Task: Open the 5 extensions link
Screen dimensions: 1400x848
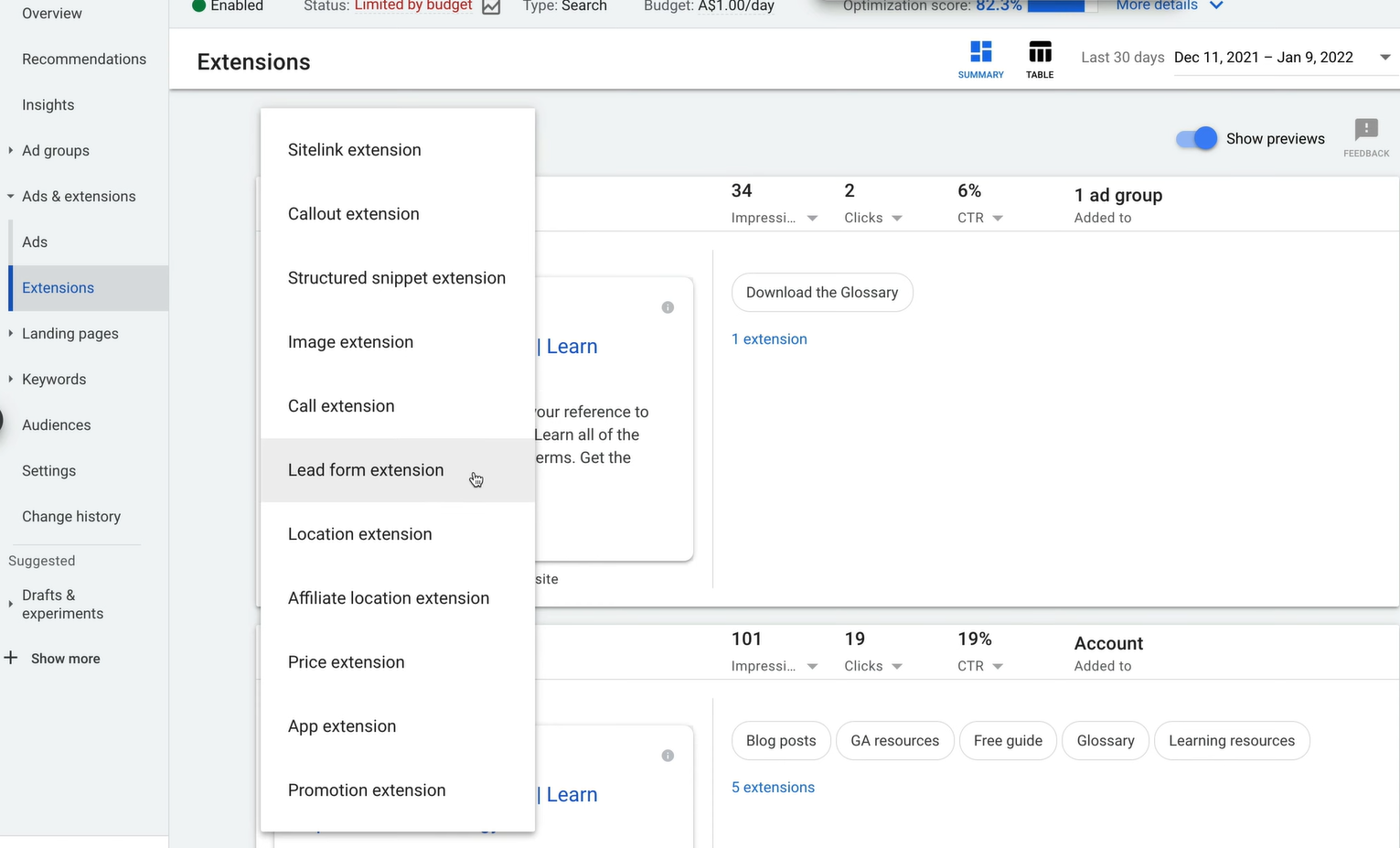Action: pos(773,787)
